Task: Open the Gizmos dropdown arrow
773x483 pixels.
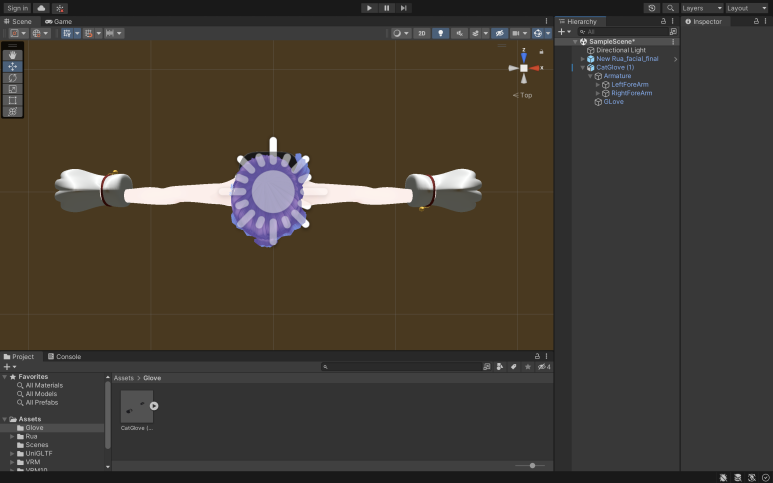Action: point(548,33)
